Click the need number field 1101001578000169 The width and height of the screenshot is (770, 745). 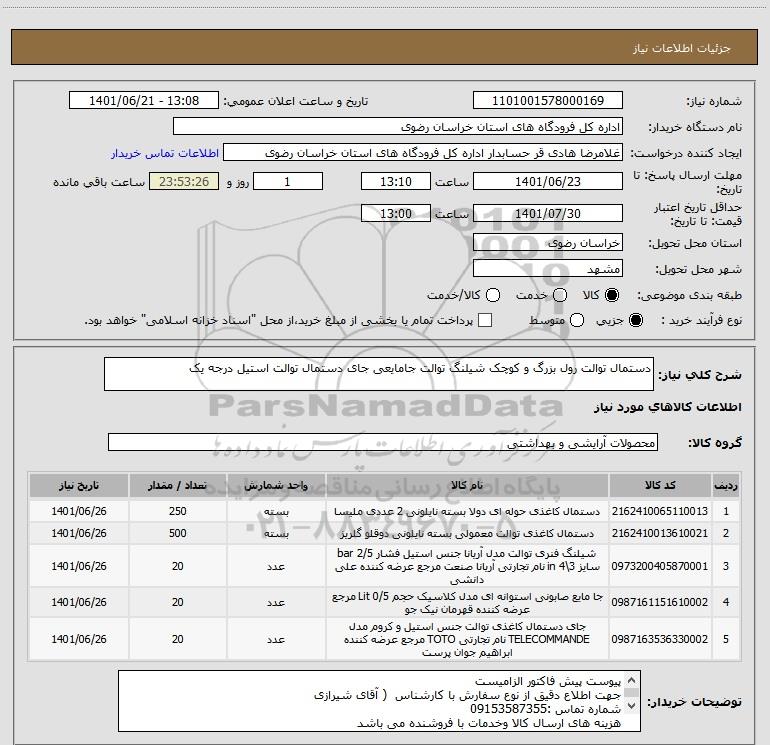point(548,101)
